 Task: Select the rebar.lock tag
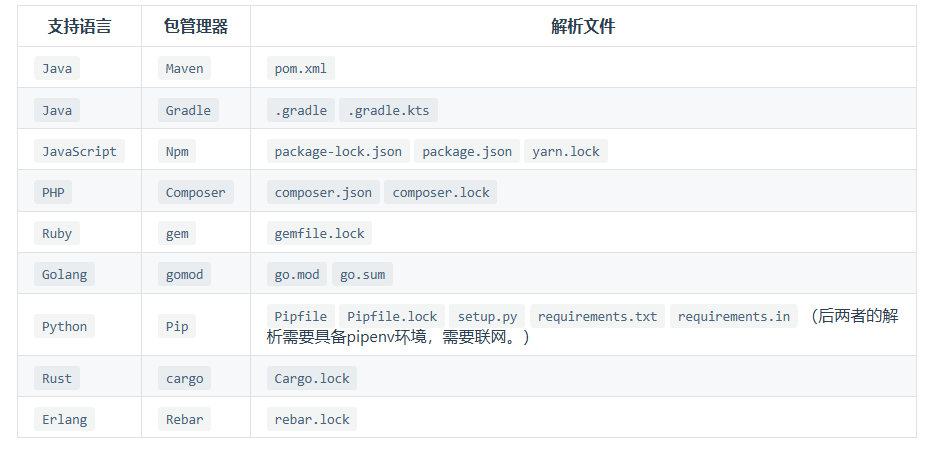tap(312, 419)
